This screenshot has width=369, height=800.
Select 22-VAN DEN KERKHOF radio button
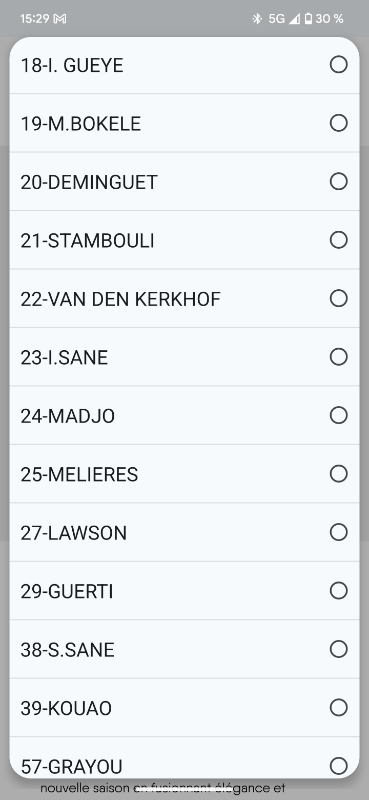click(338, 298)
